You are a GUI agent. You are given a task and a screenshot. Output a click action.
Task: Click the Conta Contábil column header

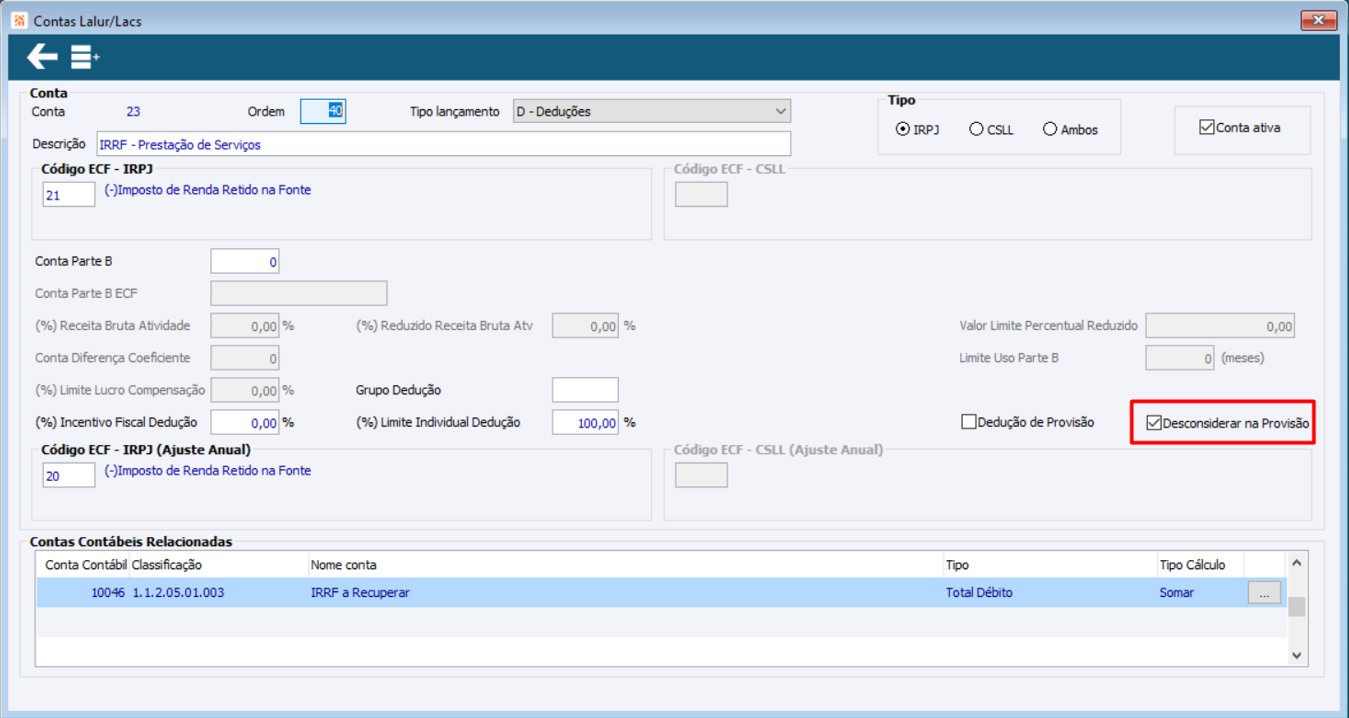coord(85,565)
